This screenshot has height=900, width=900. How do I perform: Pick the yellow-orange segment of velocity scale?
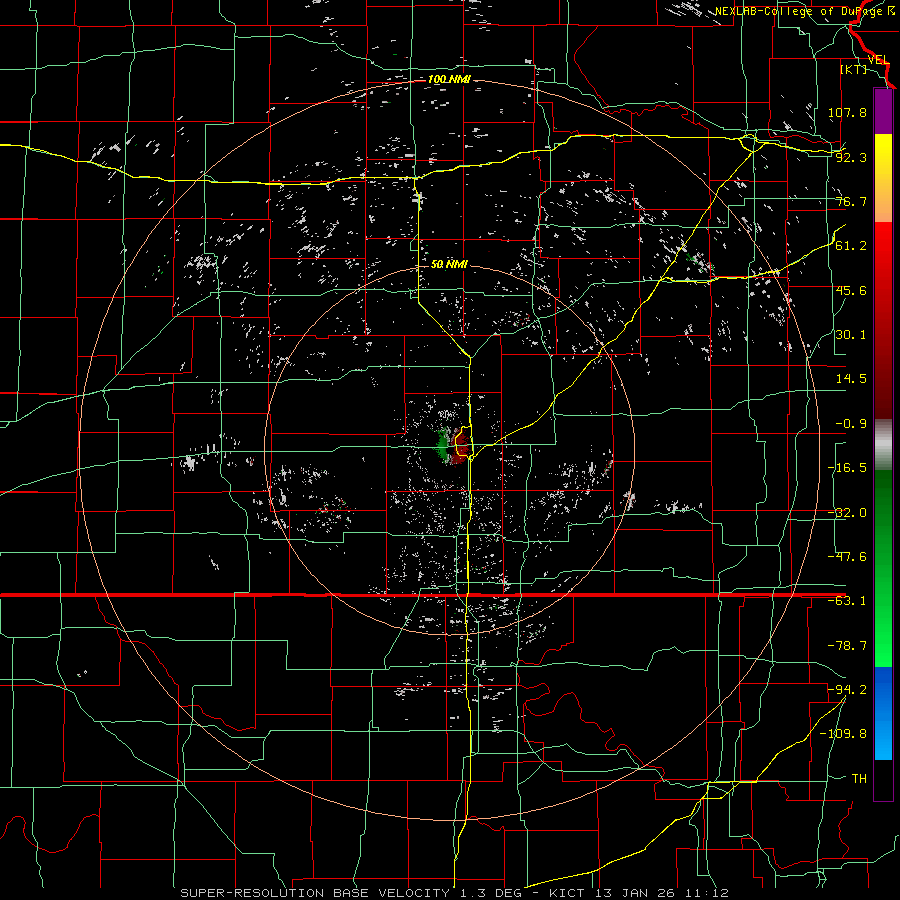click(x=883, y=178)
